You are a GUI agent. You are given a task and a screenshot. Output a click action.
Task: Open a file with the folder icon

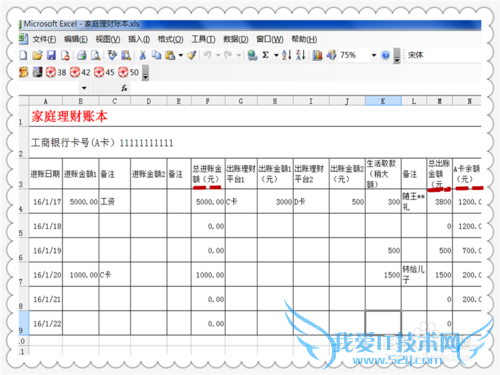pyautogui.click(x=37, y=55)
